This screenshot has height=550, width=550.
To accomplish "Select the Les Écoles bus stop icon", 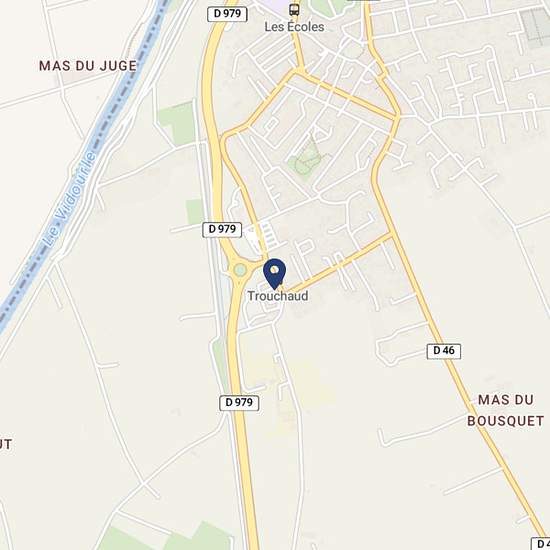I will tap(294, 9).
